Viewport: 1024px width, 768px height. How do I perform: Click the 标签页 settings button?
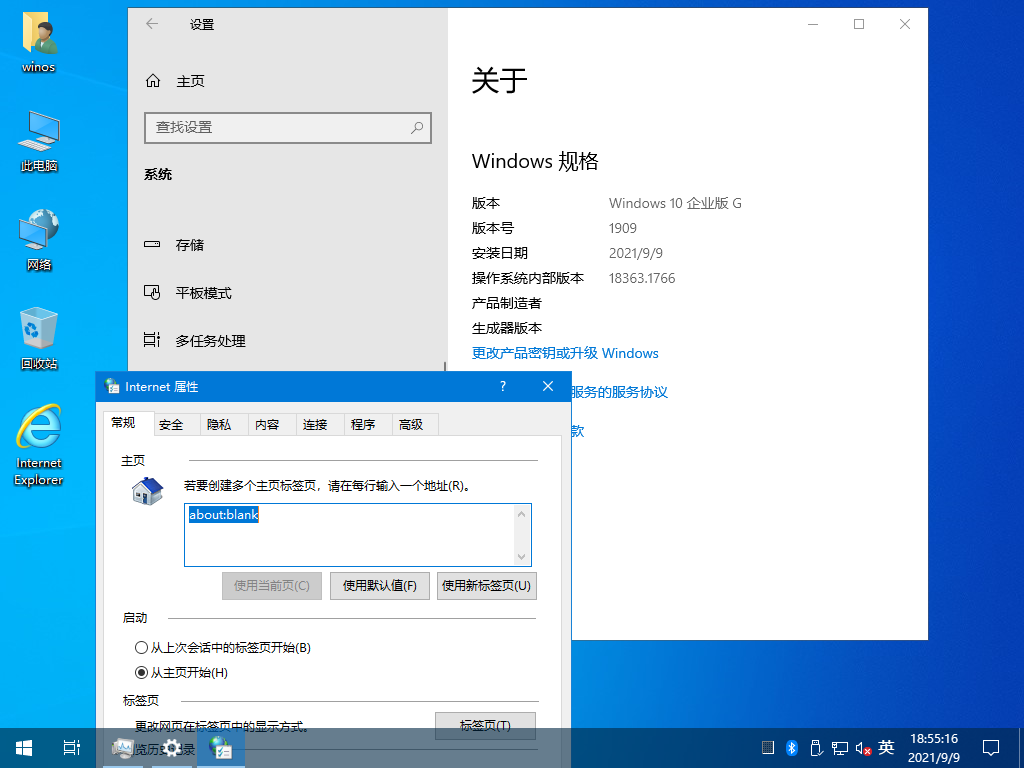coord(485,726)
